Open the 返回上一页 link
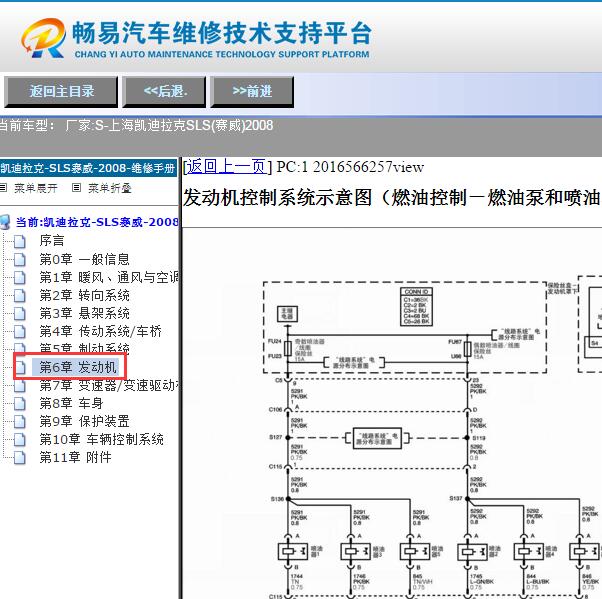Image resolution: width=602 pixels, height=599 pixels. pos(227,167)
